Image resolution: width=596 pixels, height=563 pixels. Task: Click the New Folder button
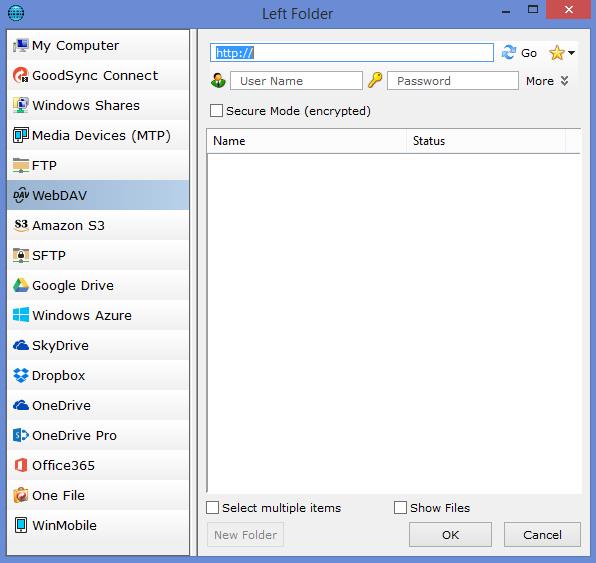(x=245, y=534)
